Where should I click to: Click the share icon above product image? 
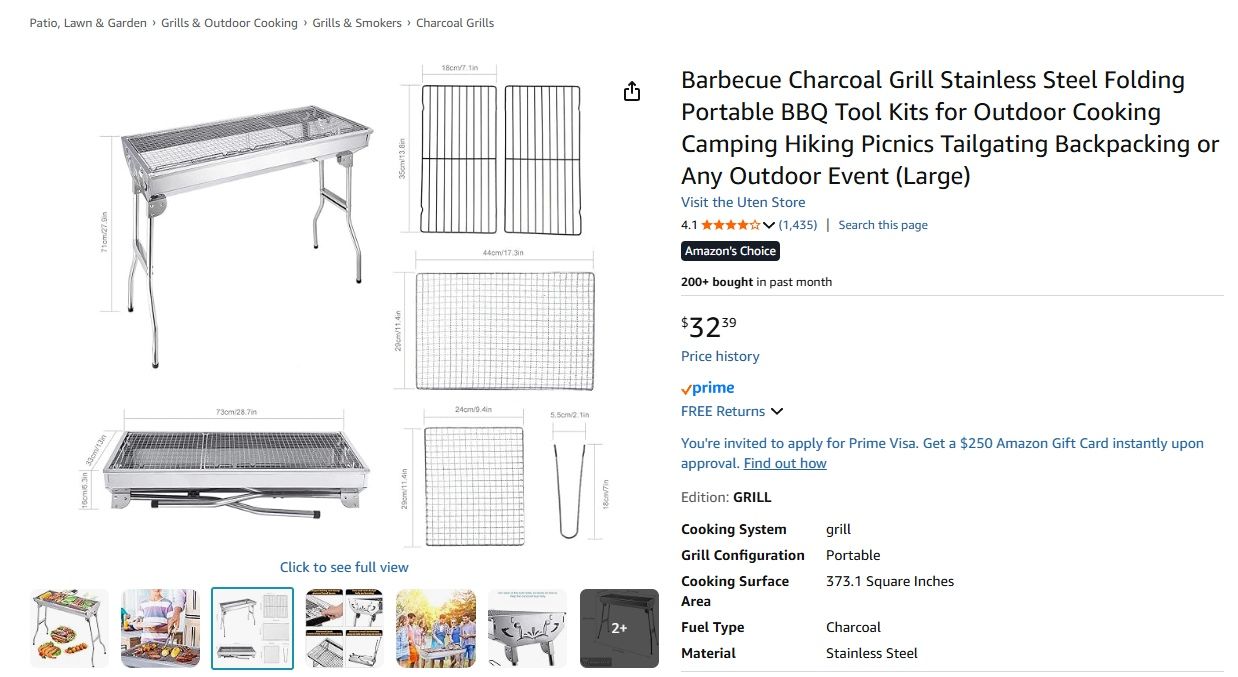coord(632,92)
